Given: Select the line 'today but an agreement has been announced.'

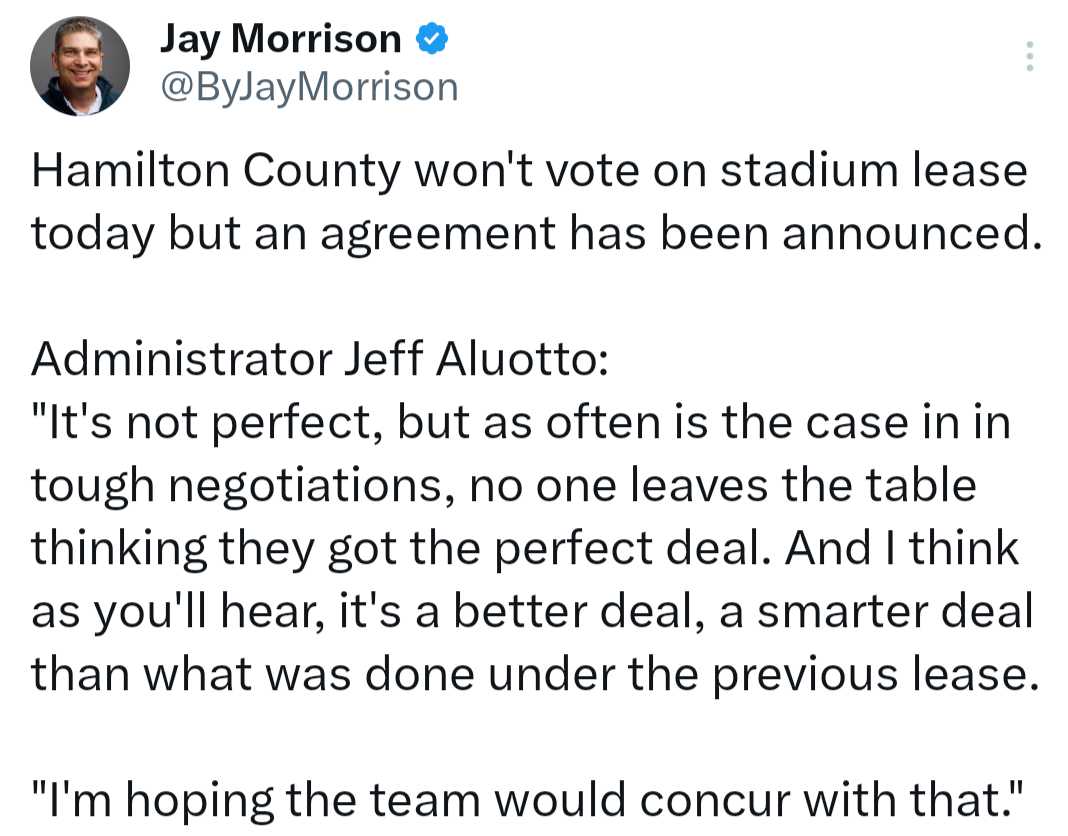Looking at the screenshot, I should coord(537,234).
